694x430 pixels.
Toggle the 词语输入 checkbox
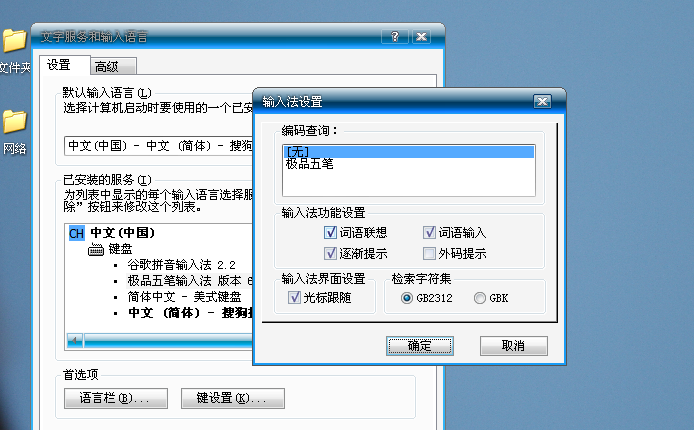[x=429, y=232]
